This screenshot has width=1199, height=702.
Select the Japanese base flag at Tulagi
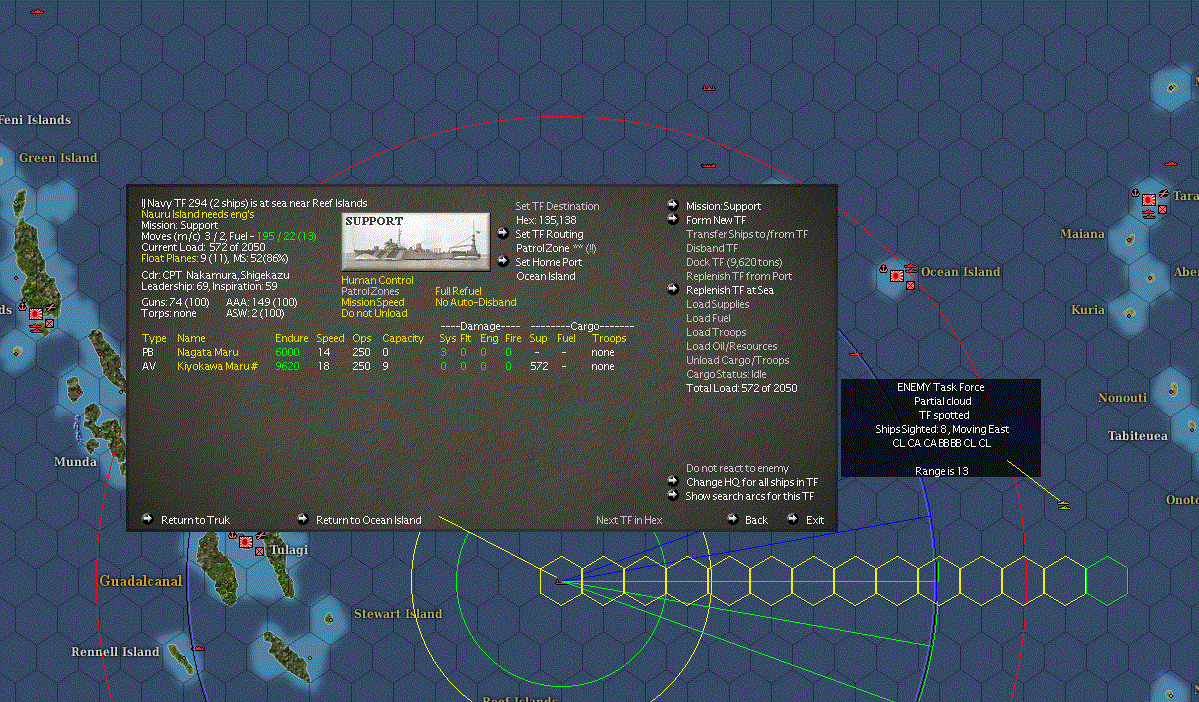click(246, 541)
